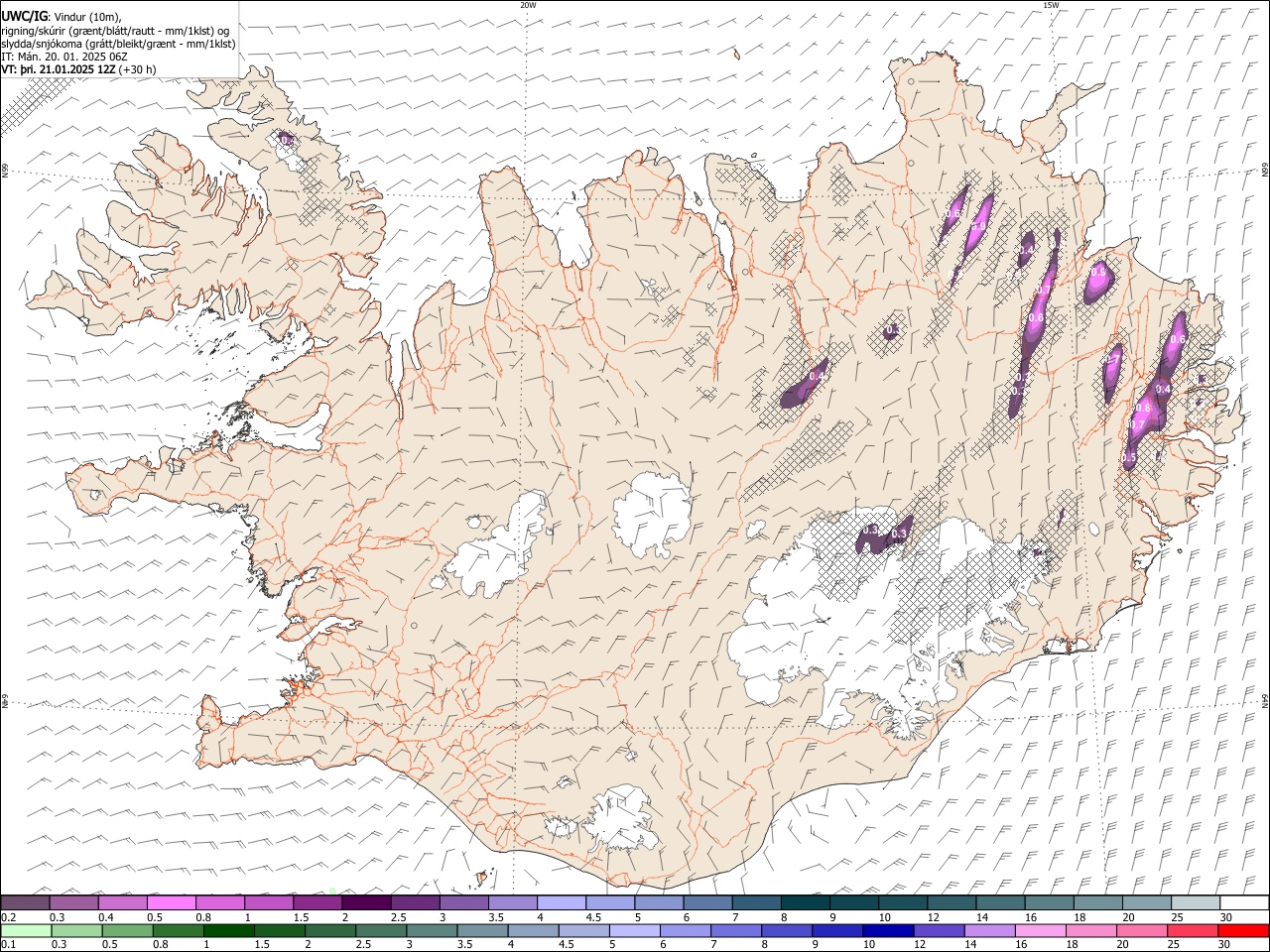Click the '0.2' label on the snow scale

click(8, 917)
